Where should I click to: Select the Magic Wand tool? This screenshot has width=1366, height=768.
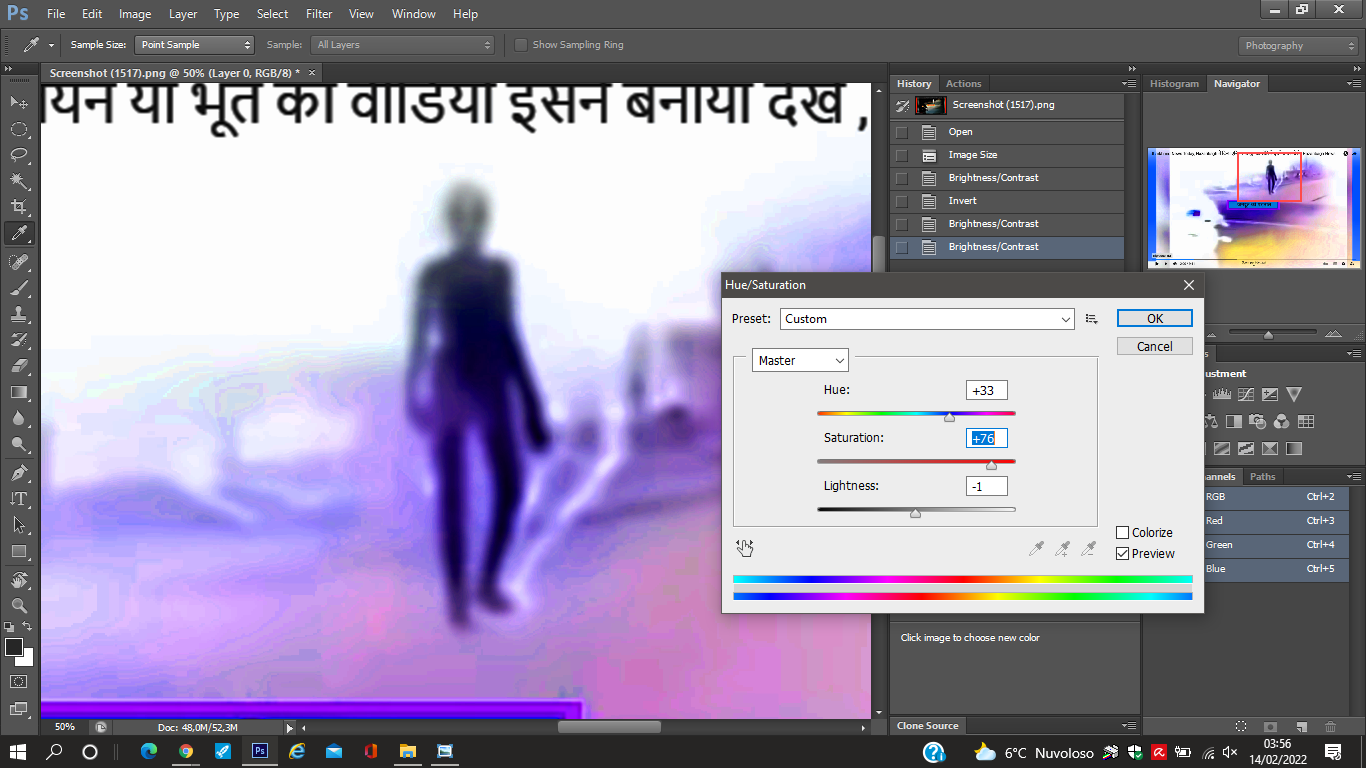(19, 181)
